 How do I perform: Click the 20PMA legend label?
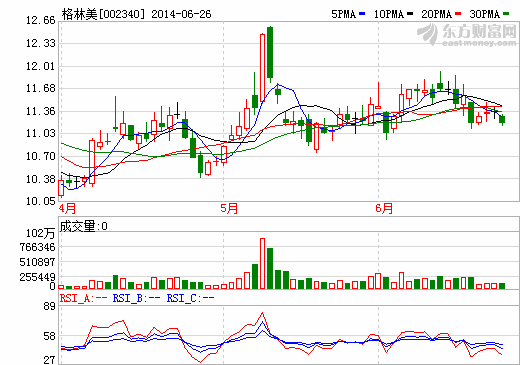436,14
